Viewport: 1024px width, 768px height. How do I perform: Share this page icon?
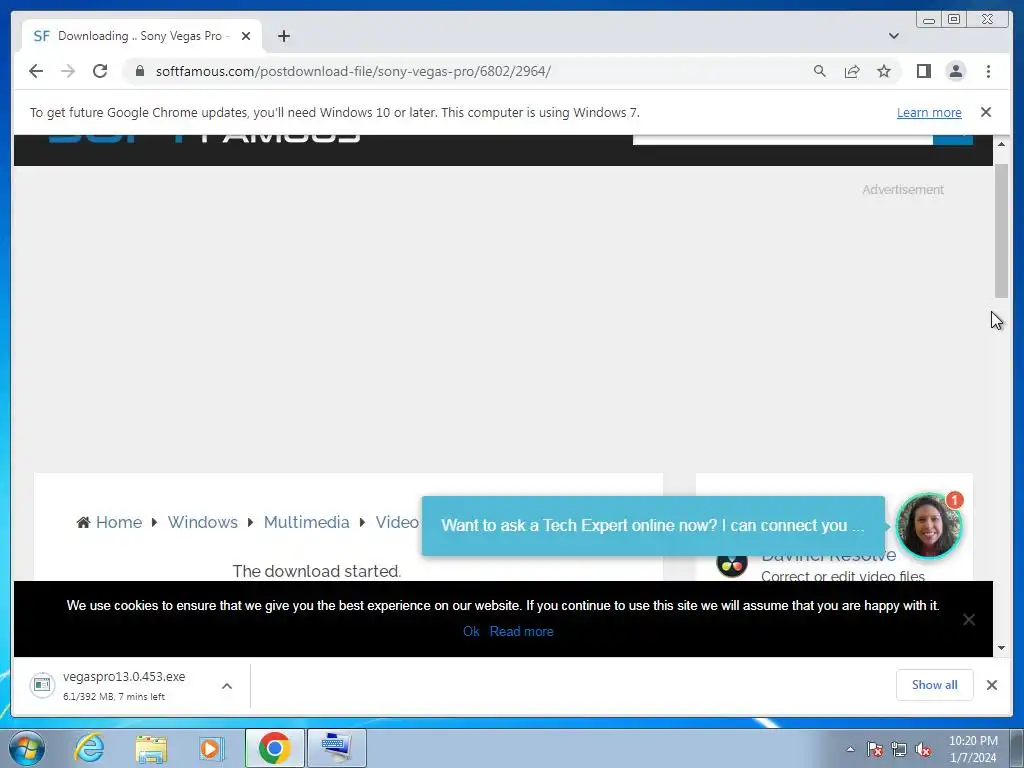[852, 71]
